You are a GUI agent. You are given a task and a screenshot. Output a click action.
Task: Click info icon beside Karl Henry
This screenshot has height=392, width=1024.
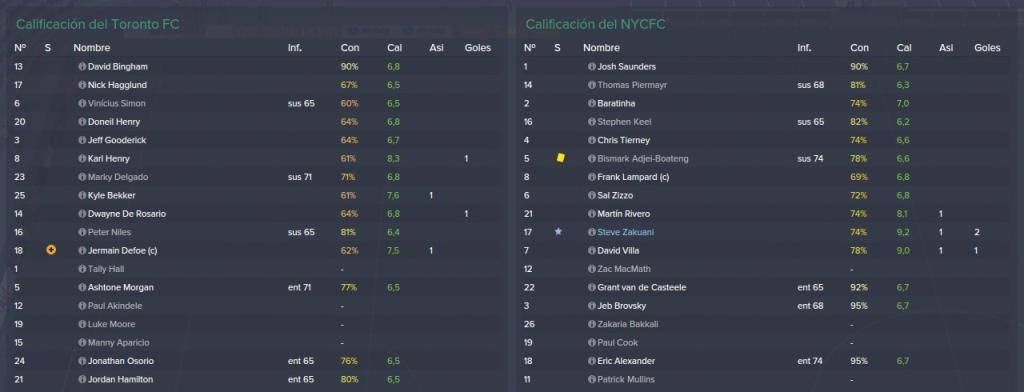82,159
